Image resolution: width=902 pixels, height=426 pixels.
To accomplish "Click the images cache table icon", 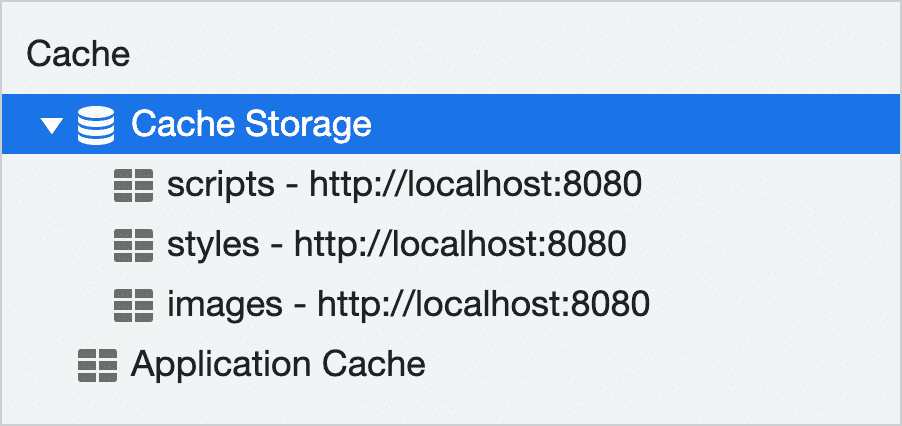I will tap(132, 303).
